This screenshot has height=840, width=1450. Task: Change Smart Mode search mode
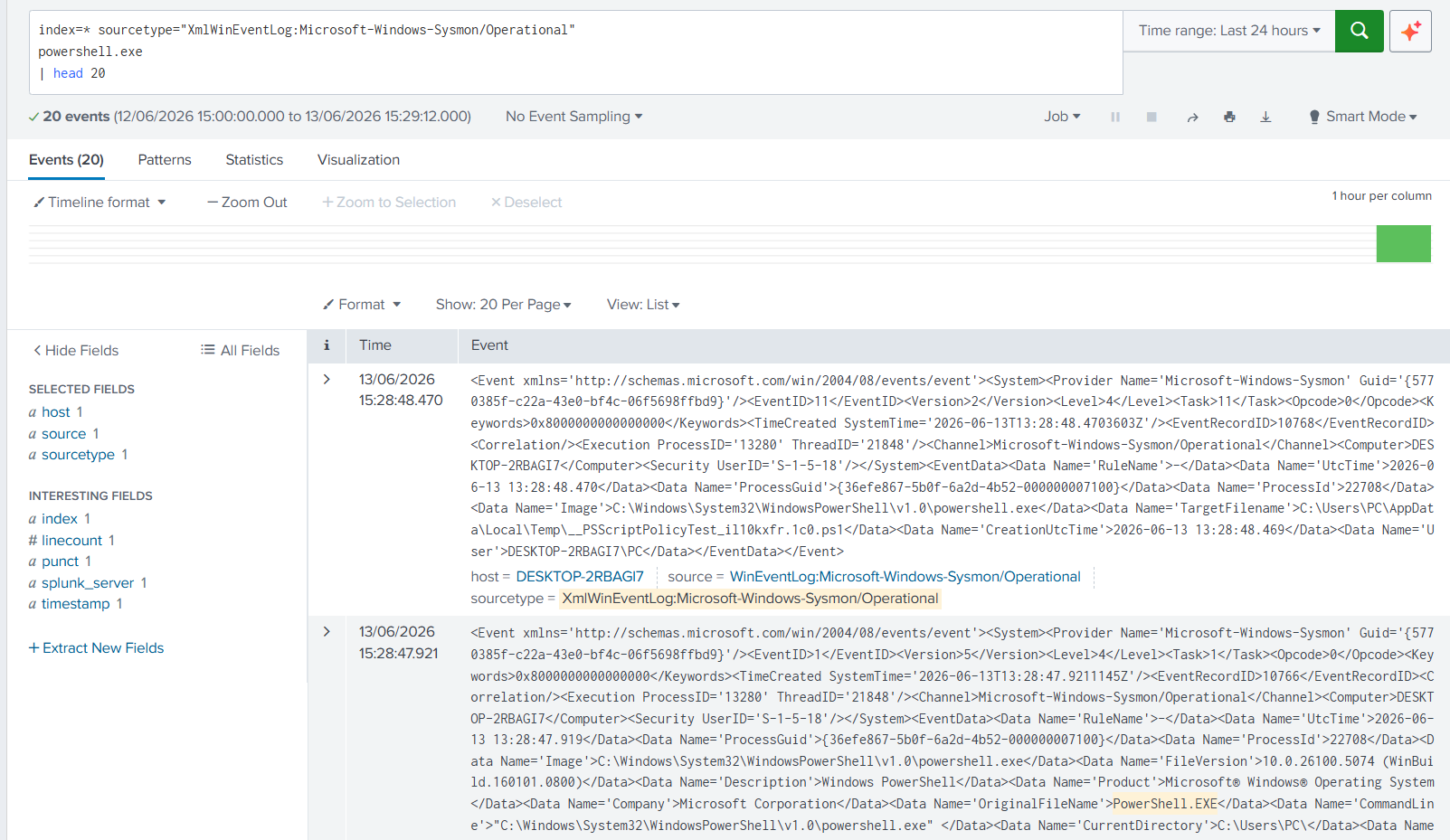(1363, 117)
